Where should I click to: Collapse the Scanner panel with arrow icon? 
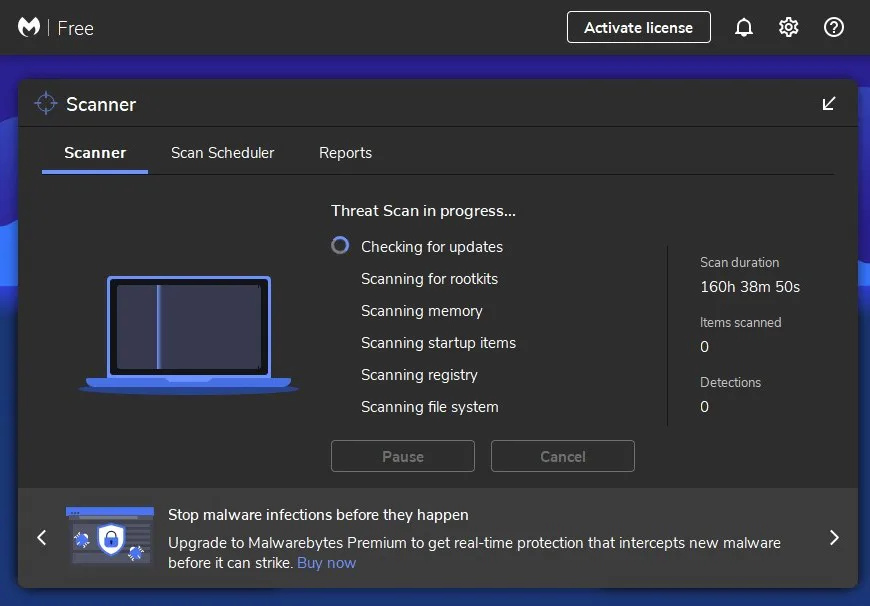828,103
